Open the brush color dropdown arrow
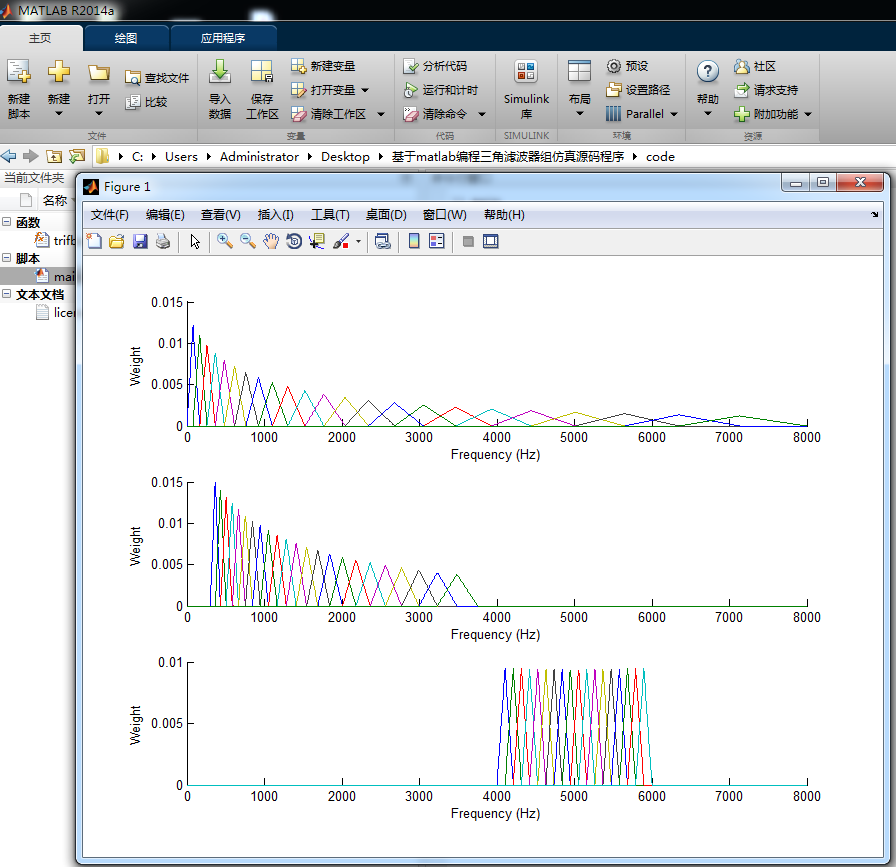Screen dimensions: 896x867 (358, 241)
